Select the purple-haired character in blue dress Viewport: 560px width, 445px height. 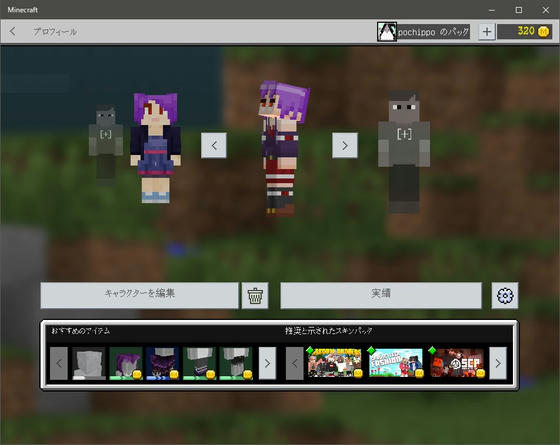tap(155, 148)
